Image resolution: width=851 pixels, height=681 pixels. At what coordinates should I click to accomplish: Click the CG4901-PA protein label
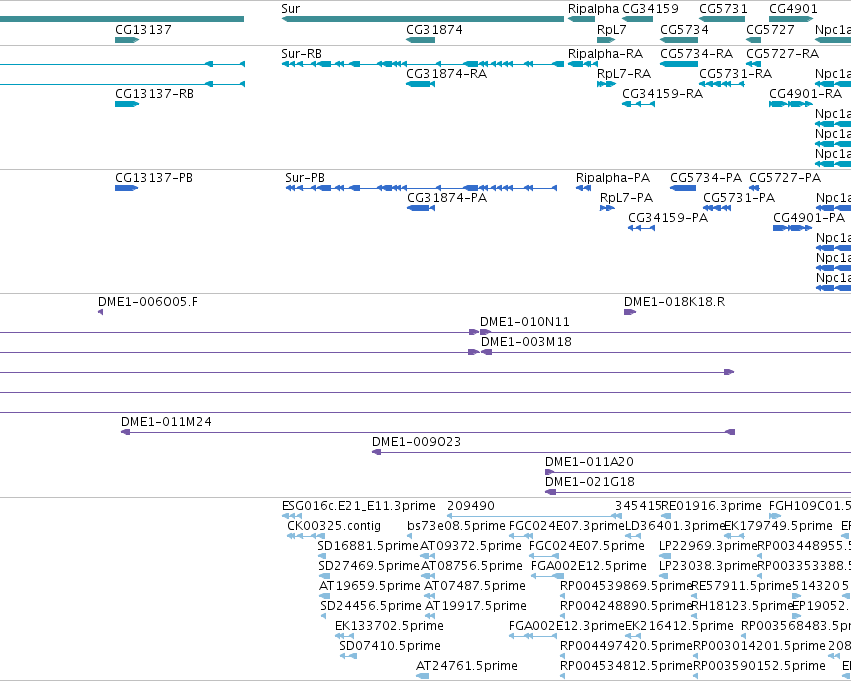click(809, 218)
